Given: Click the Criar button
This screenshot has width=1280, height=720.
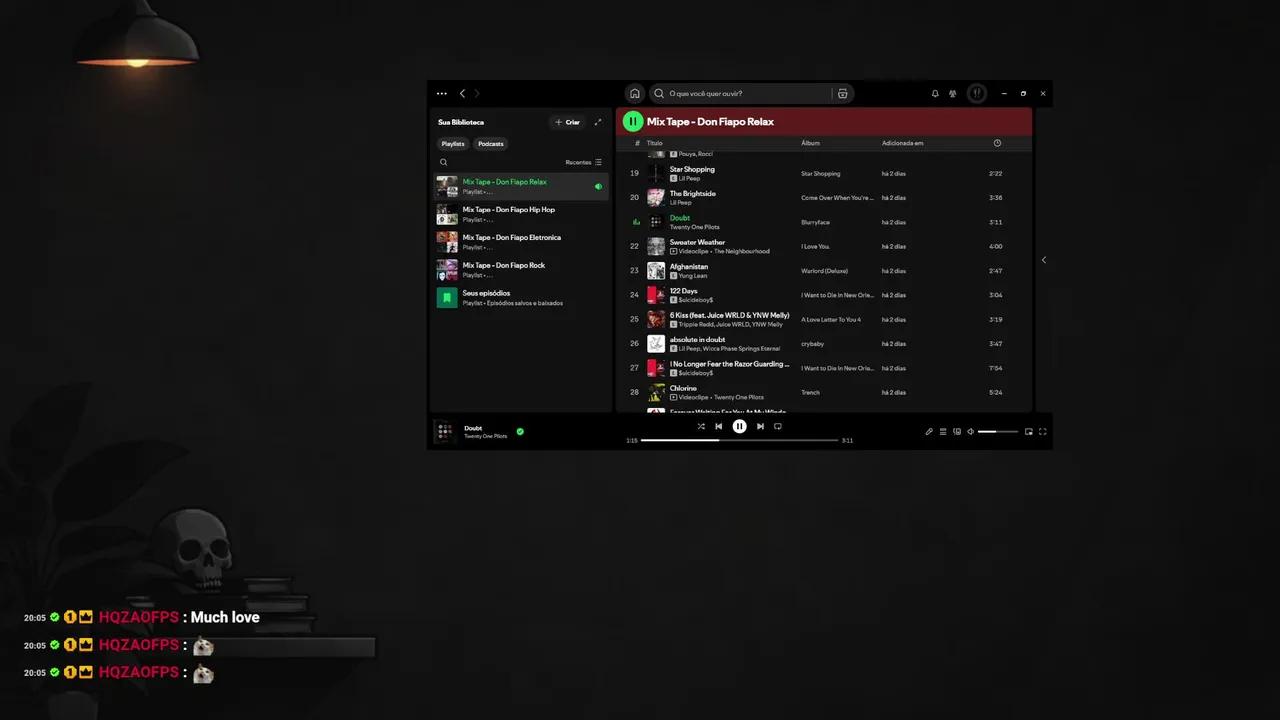Looking at the screenshot, I should [x=567, y=122].
